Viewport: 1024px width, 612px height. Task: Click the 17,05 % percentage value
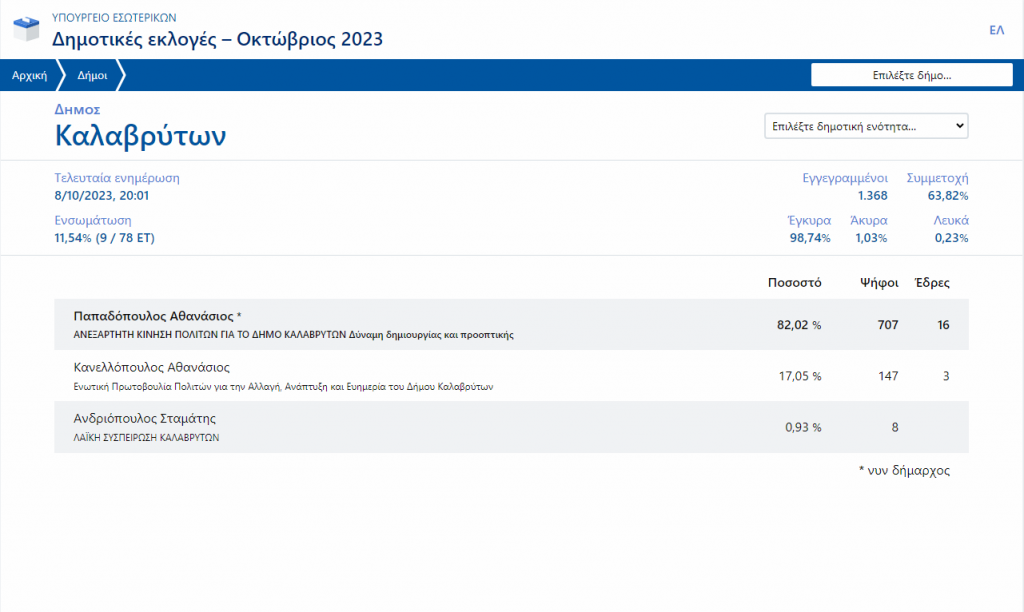800,376
